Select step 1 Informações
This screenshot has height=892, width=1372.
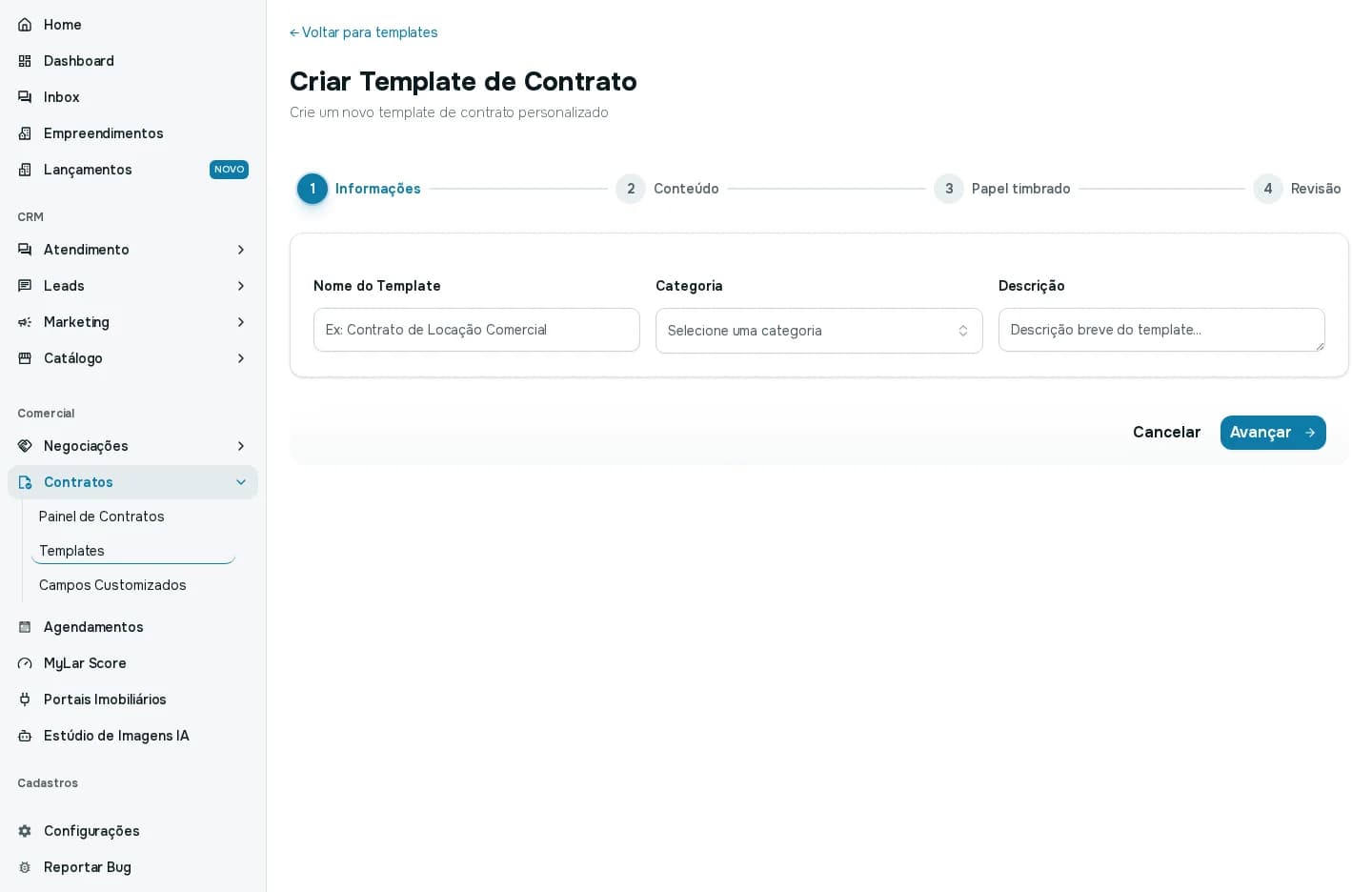(359, 189)
